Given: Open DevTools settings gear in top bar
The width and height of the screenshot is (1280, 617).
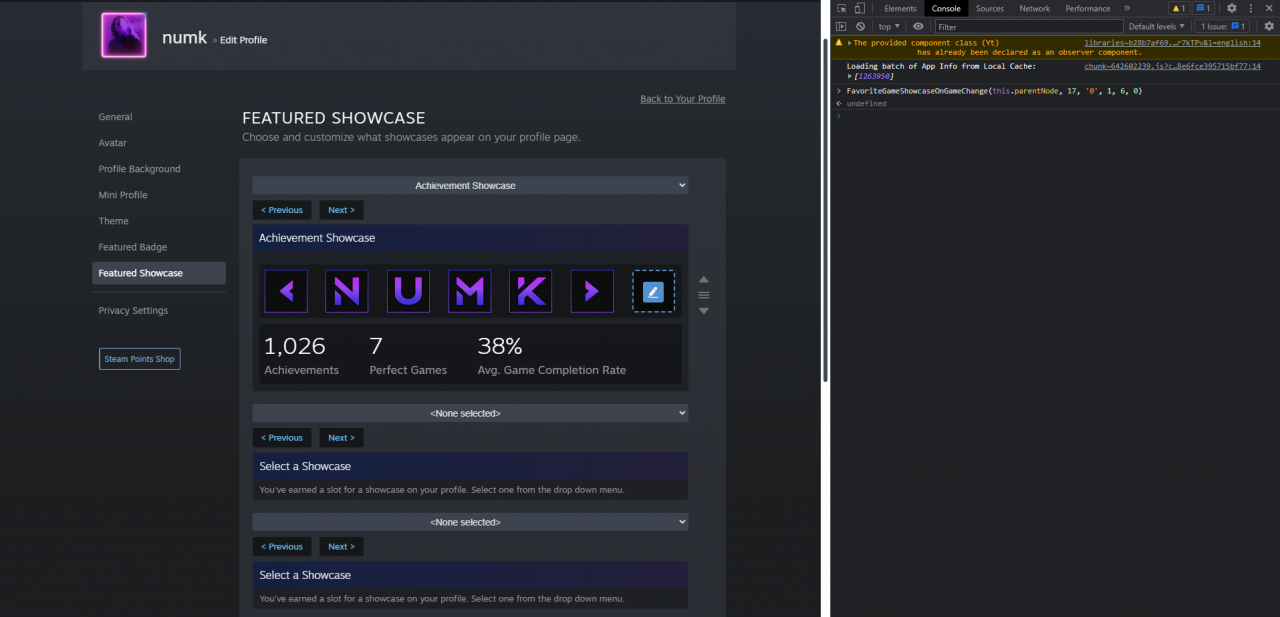Looking at the screenshot, I should pos(1232,8).
